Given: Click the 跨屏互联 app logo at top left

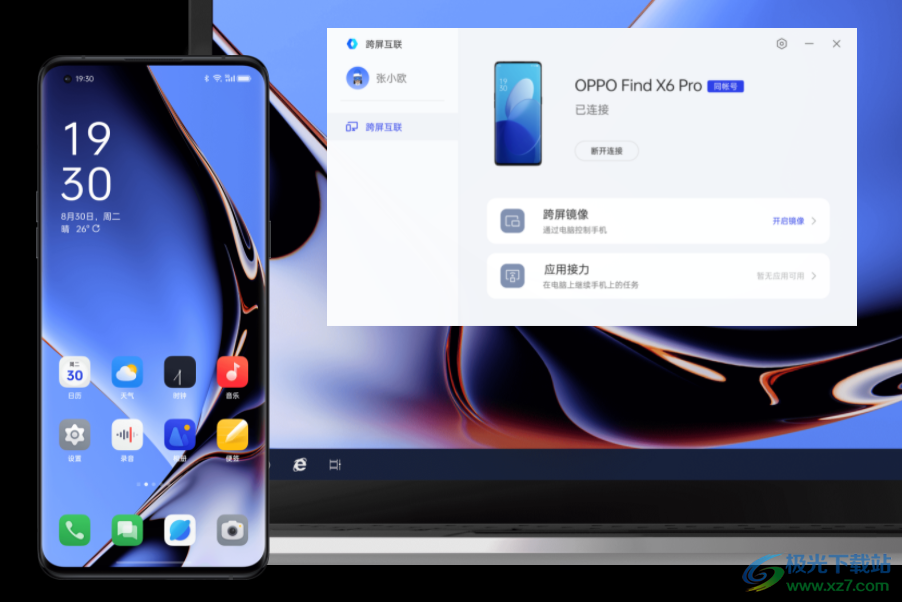Looking at the screenshot, I should tap(352, 43).
